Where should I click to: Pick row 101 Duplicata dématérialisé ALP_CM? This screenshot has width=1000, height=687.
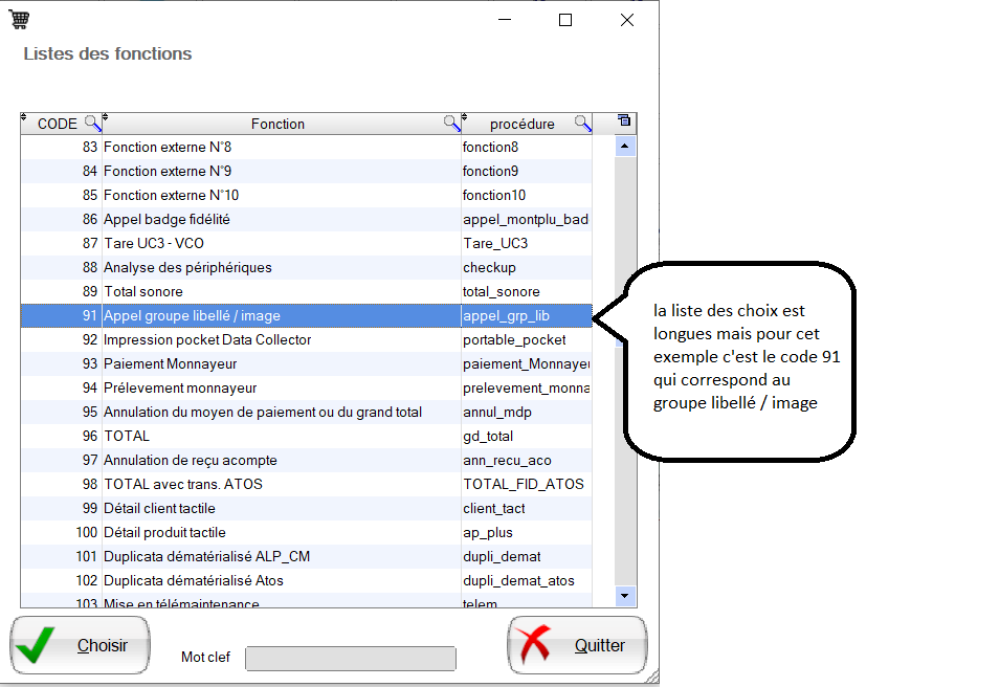(x=280, y=556)
